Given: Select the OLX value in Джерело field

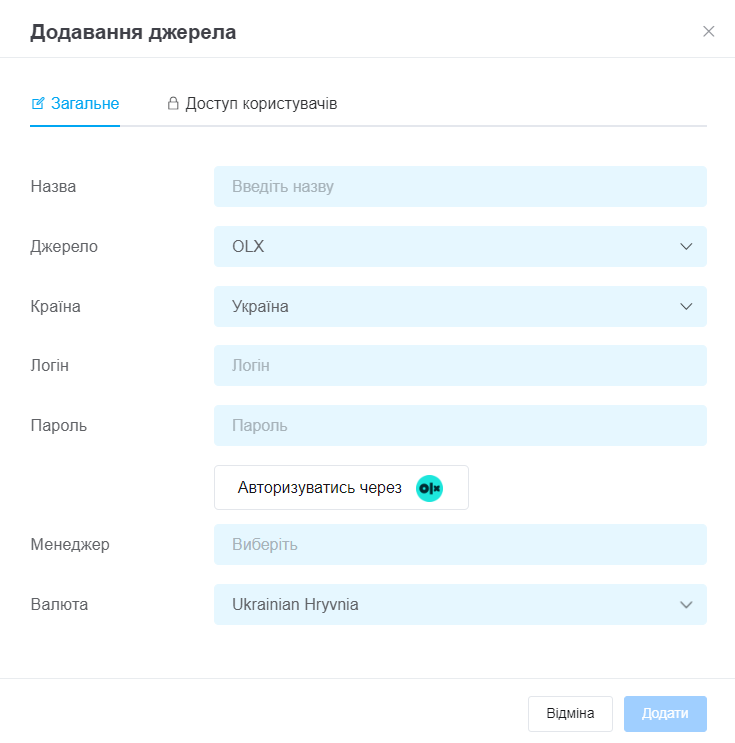Looking at the screenshot, I should pos(248,246).
